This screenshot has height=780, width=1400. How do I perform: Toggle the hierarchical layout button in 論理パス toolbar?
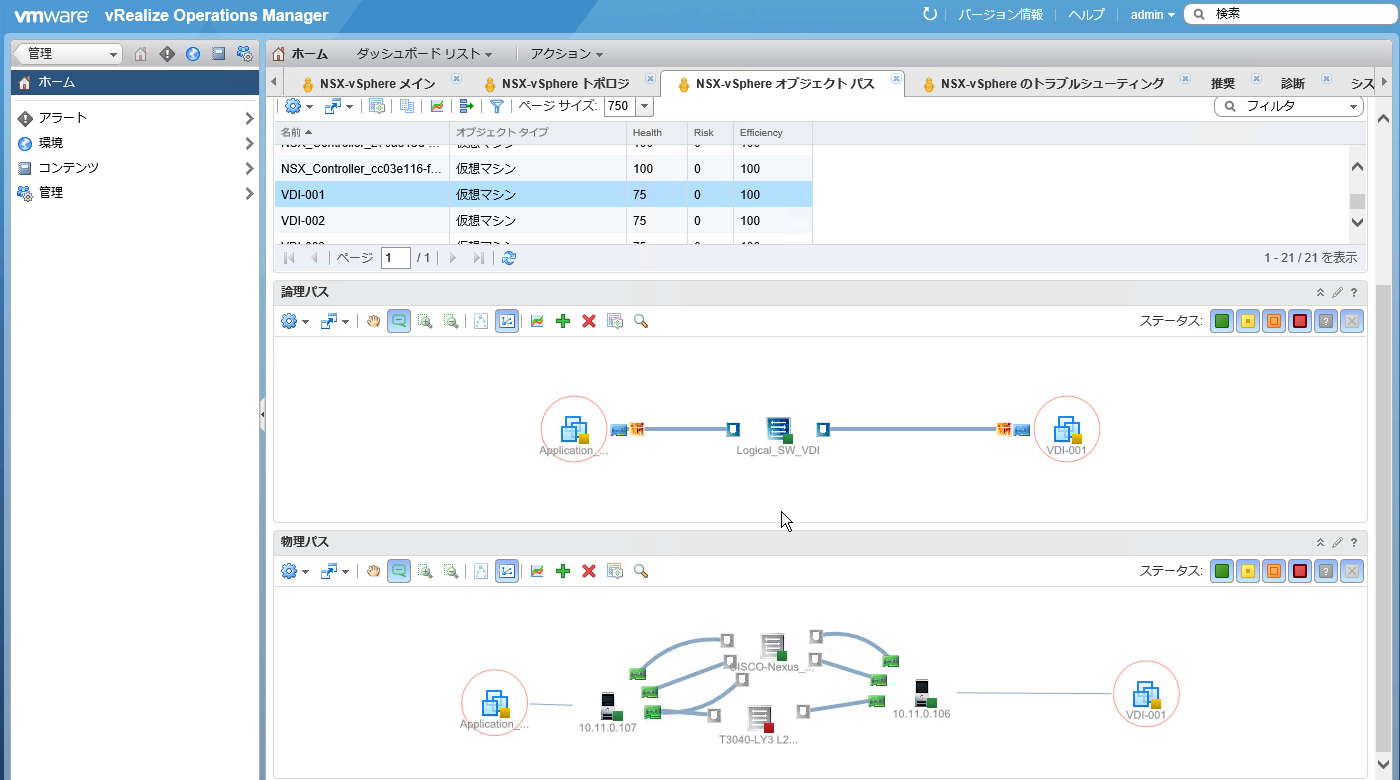[x=481, y=321]
